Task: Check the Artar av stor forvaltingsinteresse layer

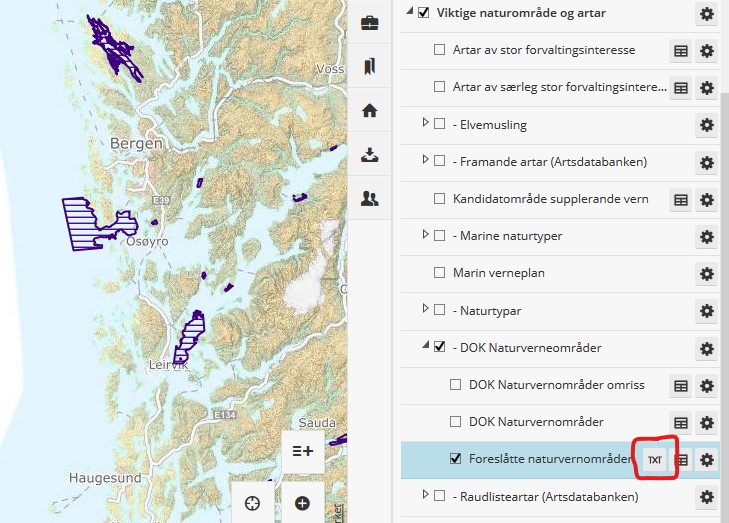Action: click(x=439, y=50)
